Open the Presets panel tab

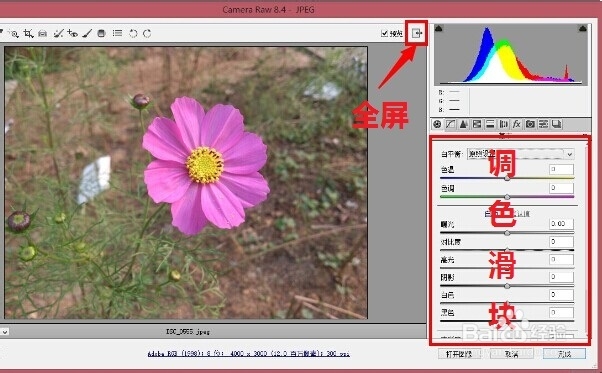[543, 124]
